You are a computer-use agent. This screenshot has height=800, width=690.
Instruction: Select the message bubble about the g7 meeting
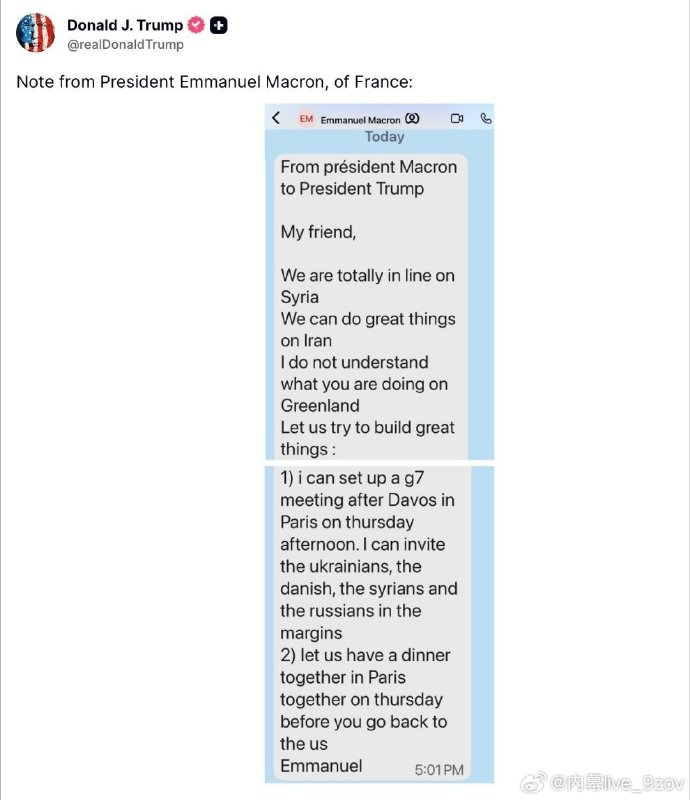point(368,620)
